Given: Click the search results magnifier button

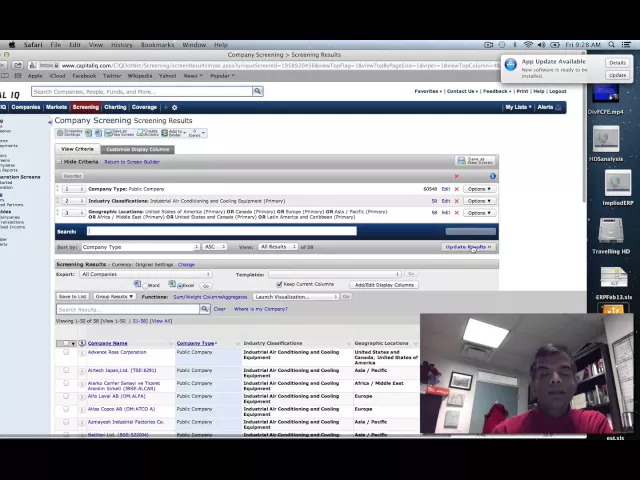Looking at the screenshot, I should (x=204, y=309).
